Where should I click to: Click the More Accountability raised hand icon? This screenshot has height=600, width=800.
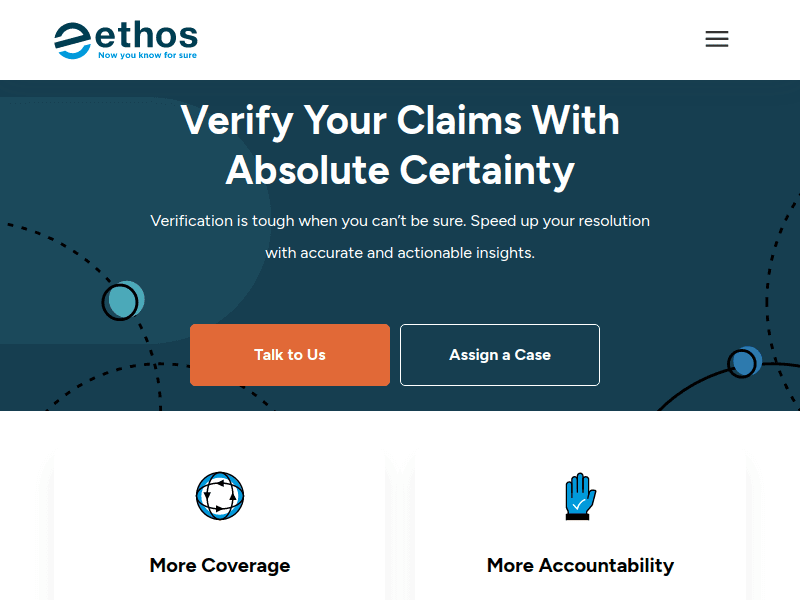580,494
